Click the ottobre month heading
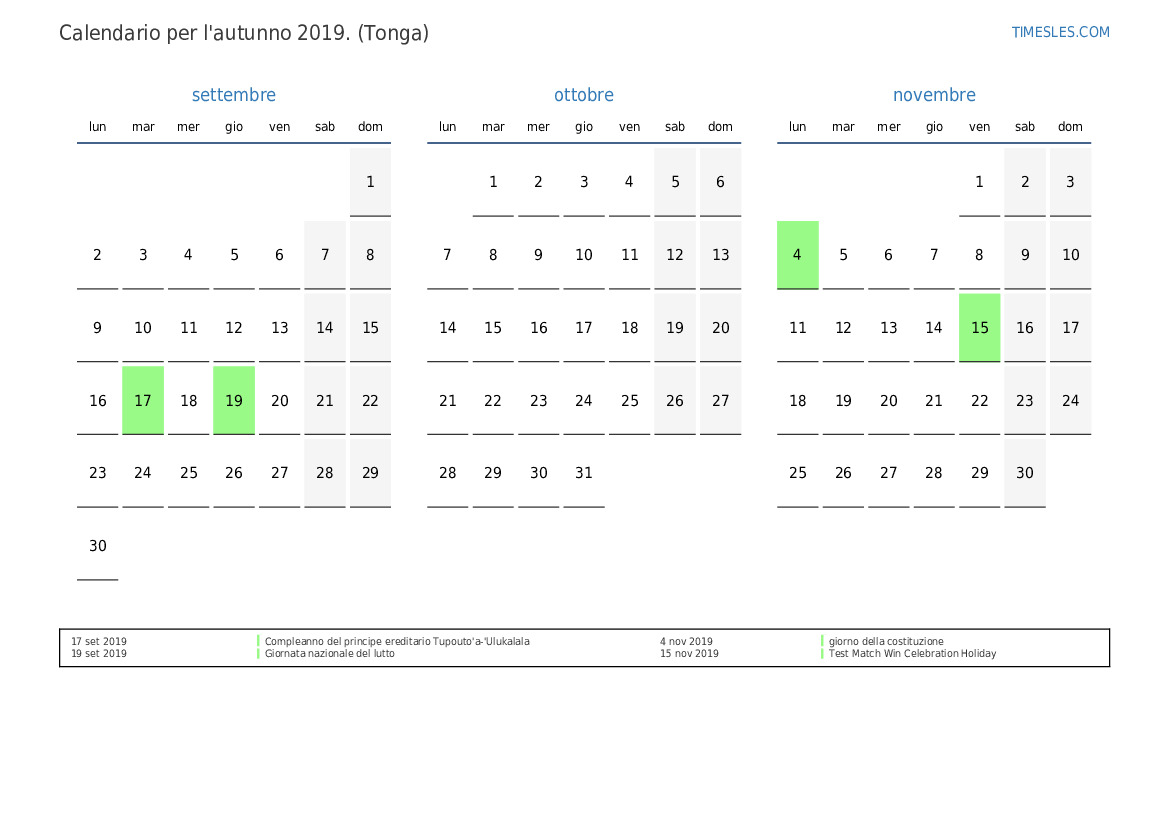 583,95
